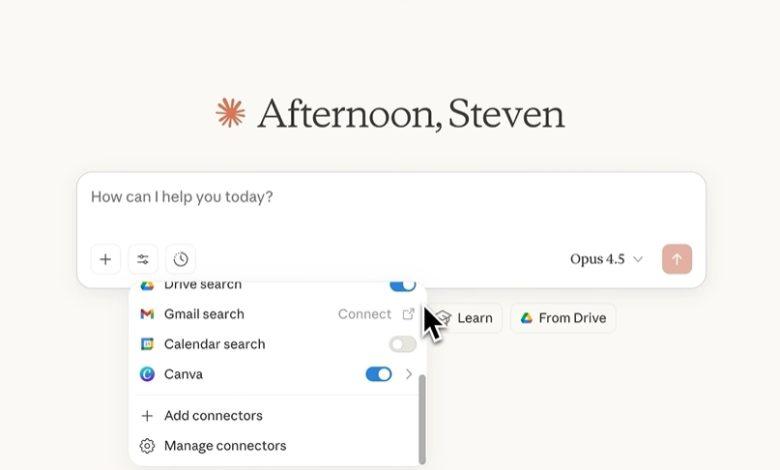Click the Manage connectors gear icon
Viewport: 780px width, 470px height.
click(x=147, y=446)
